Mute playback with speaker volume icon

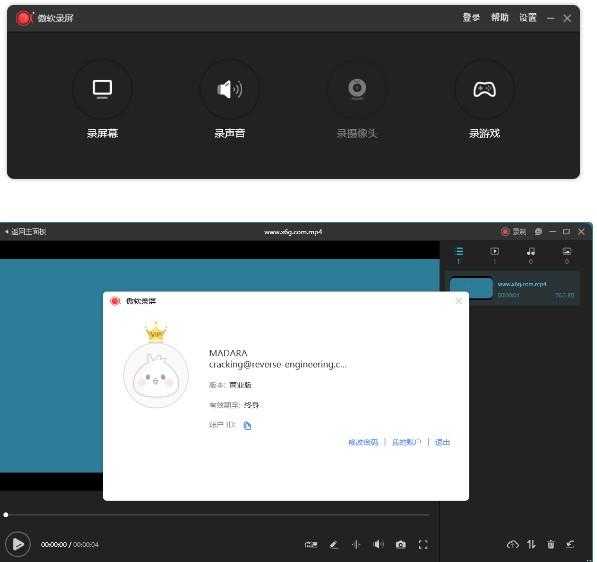[x=378, y=544]
